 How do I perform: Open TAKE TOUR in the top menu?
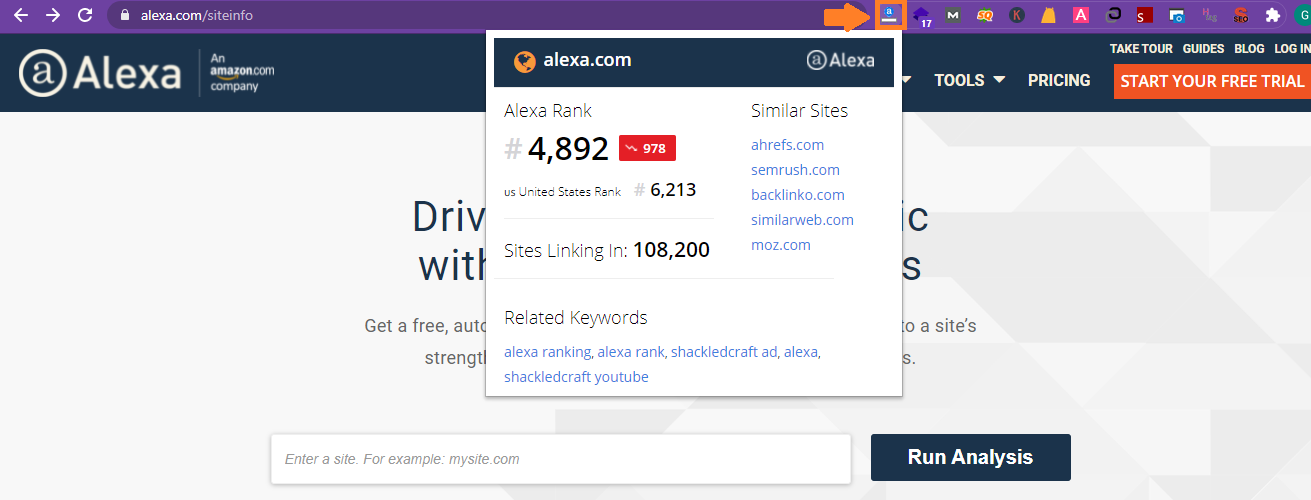click(x=1140, y=49)
